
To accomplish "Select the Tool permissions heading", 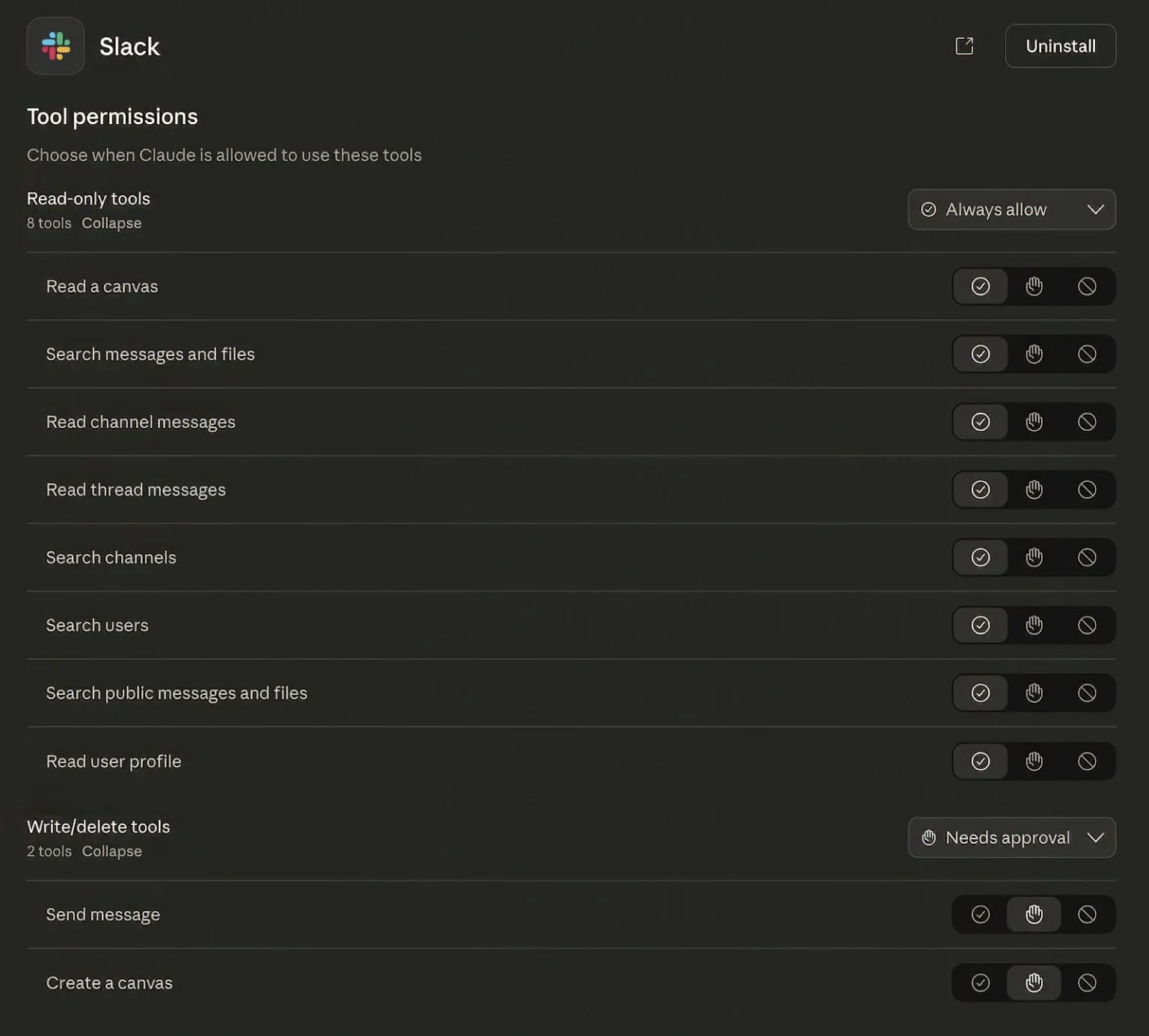I will [x=112, y=117].
